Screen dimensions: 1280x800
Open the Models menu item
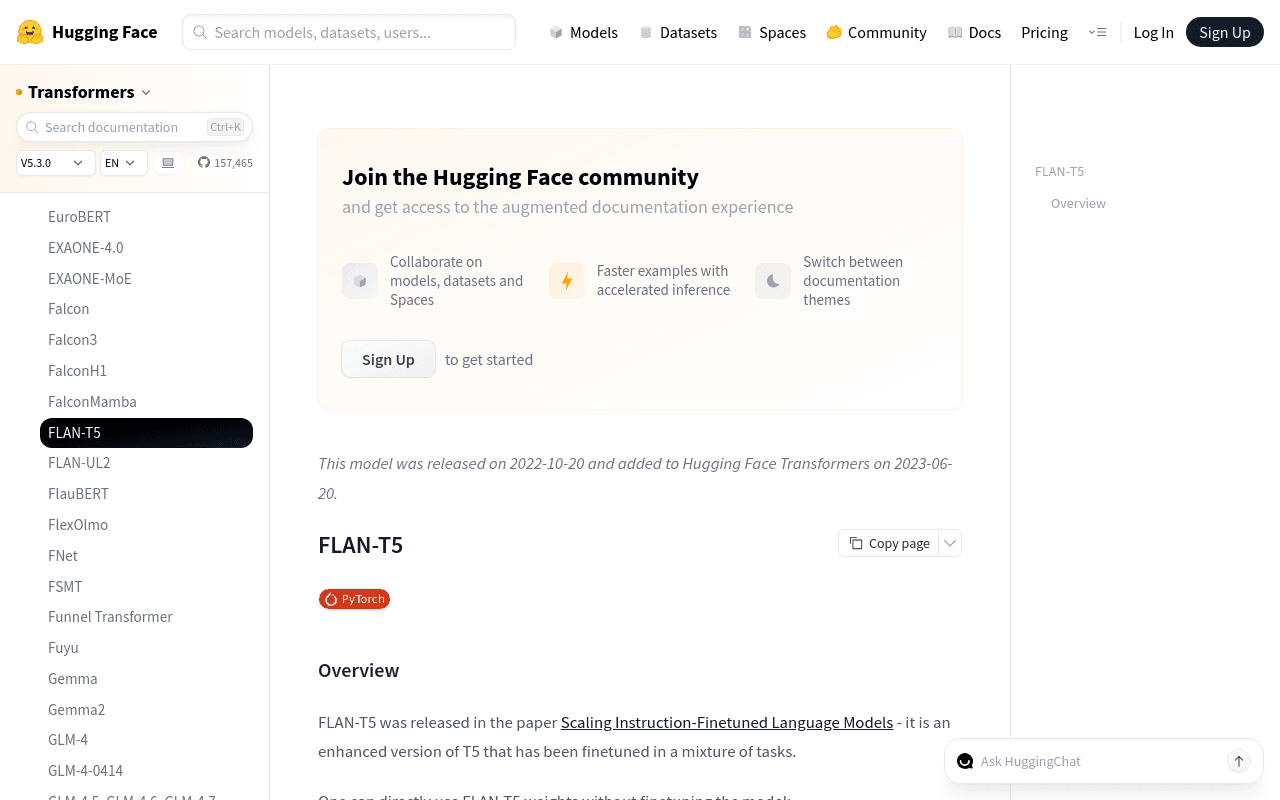(583, 32)
